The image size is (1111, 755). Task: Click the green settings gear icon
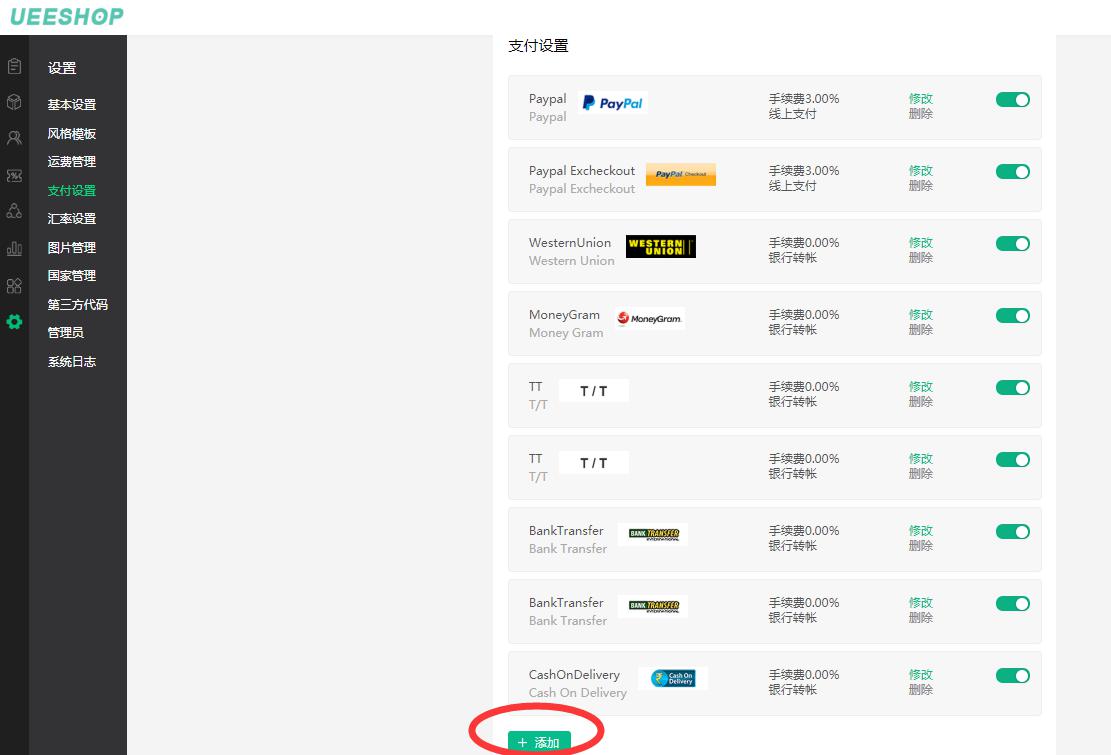pos(14,322)
